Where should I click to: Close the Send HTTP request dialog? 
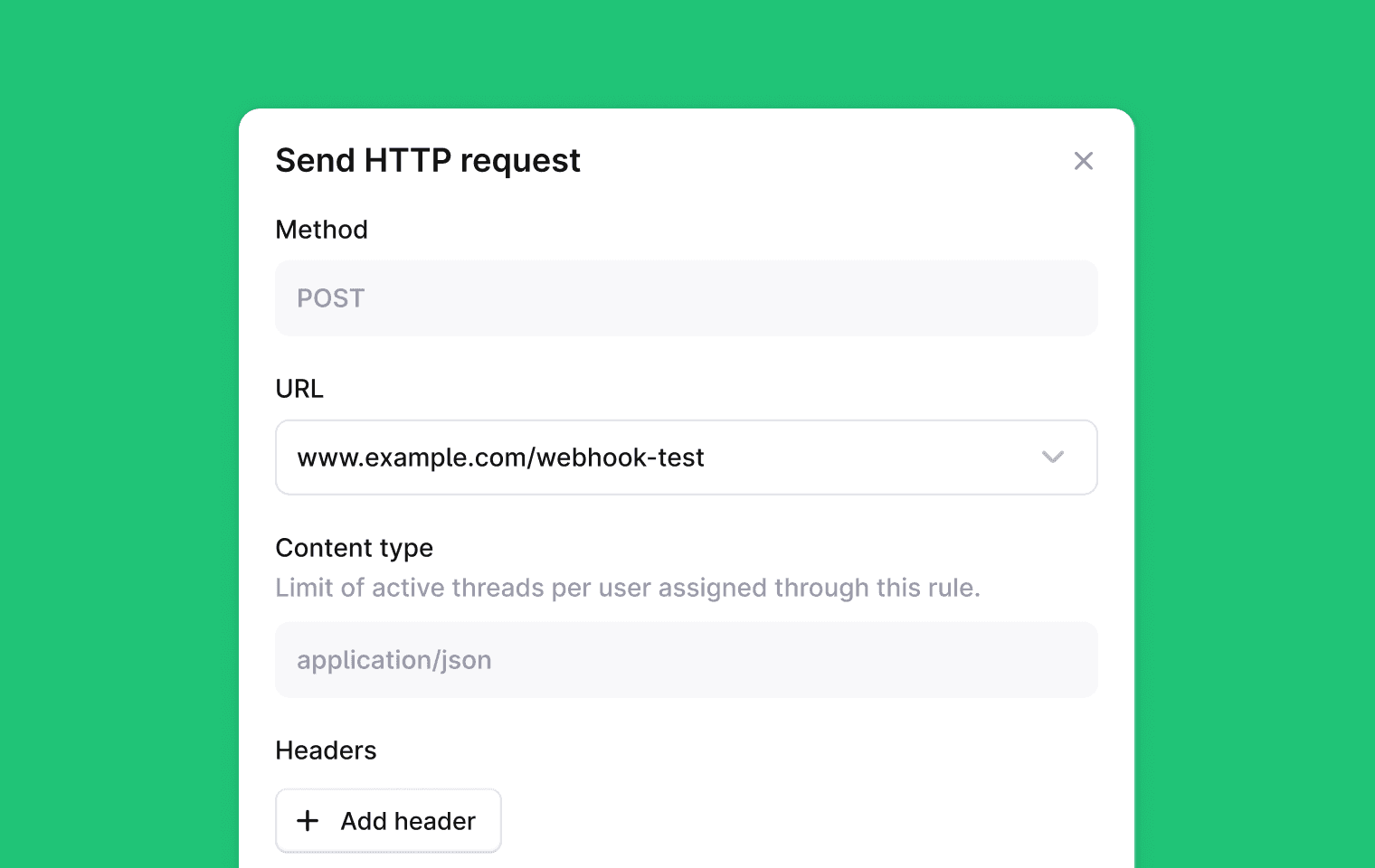pos(1083,161)
